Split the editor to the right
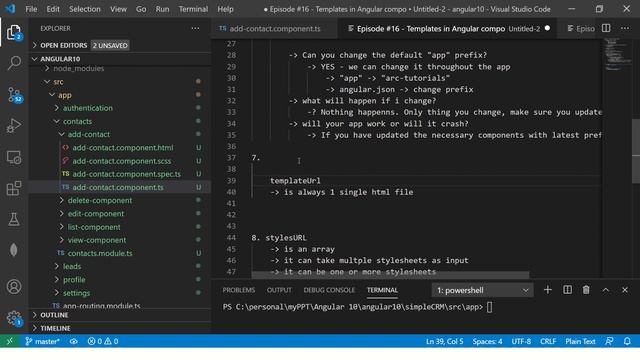 point(606,28)
